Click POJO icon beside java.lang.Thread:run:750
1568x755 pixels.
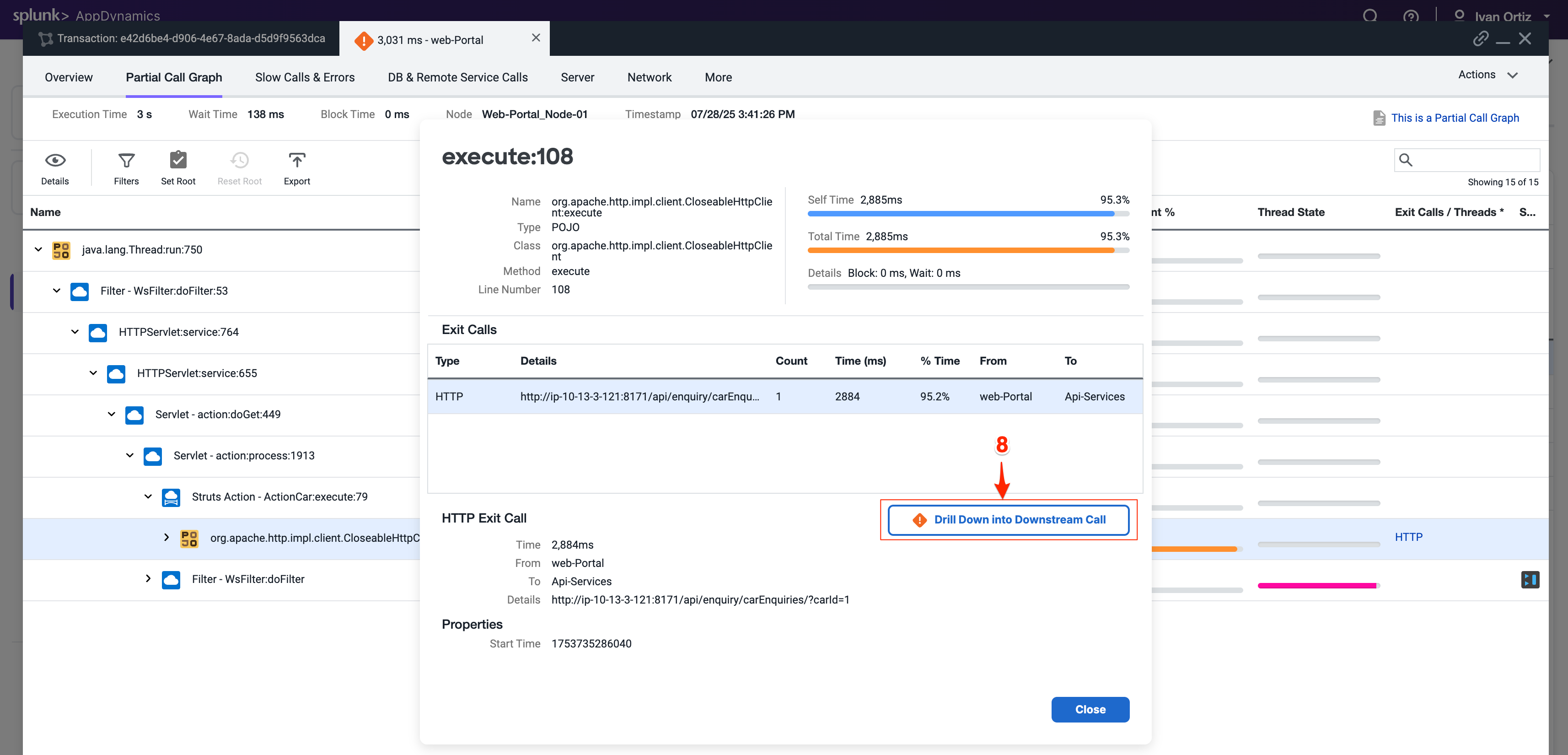pyautogui.click(x=61, y=250)
